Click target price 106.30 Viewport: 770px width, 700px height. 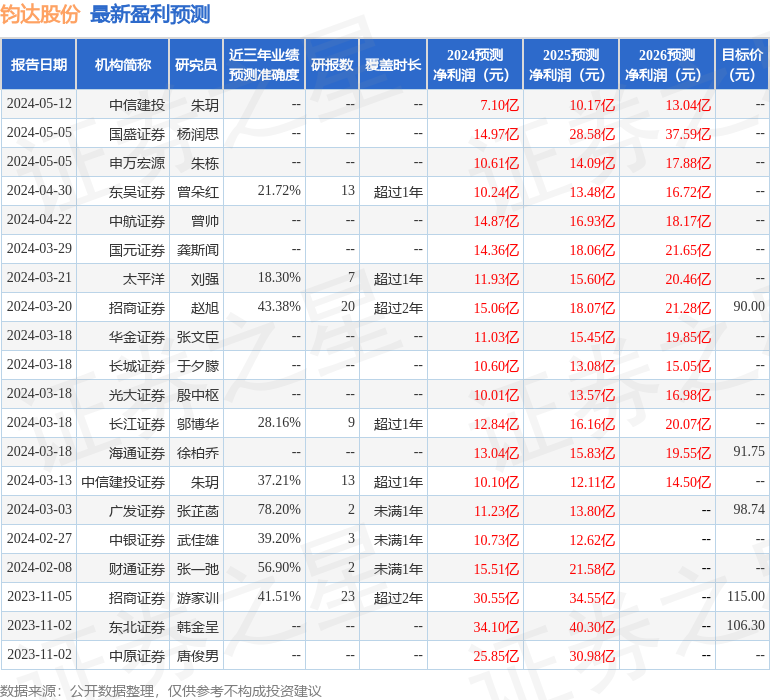(x=746, y=625)
